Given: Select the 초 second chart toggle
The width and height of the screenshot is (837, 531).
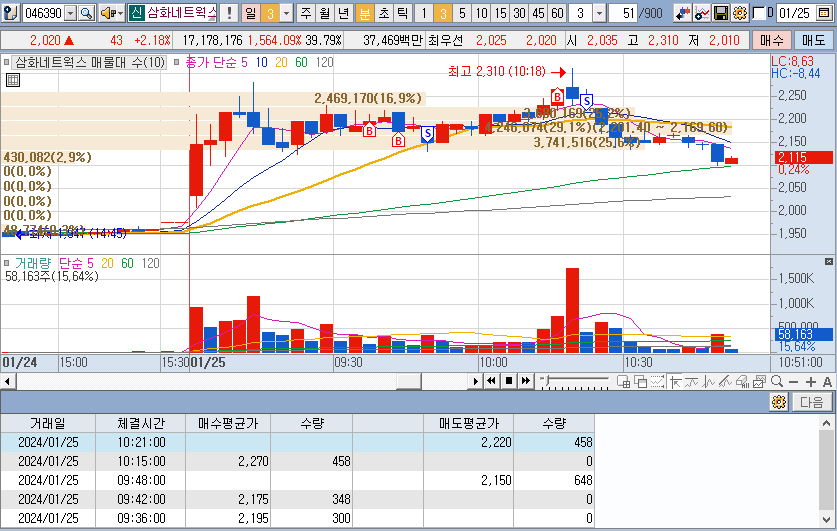Looking at the screenshot, I should coord(384,13).
